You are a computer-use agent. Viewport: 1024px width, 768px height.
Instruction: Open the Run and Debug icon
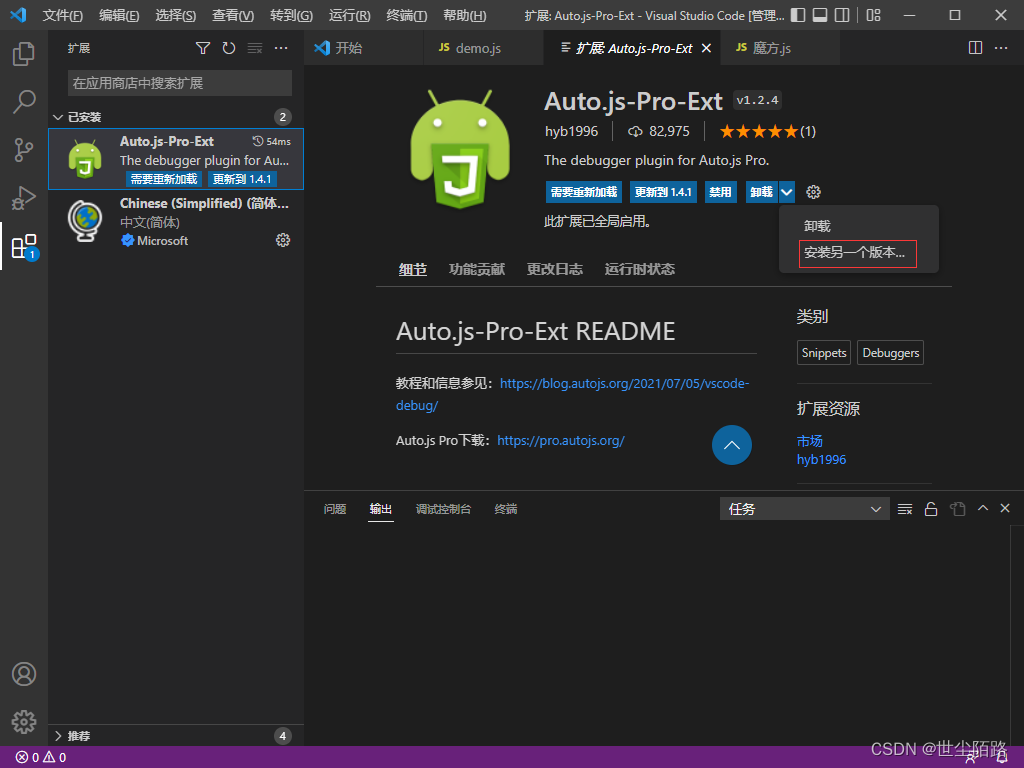(x=24, y=198)
